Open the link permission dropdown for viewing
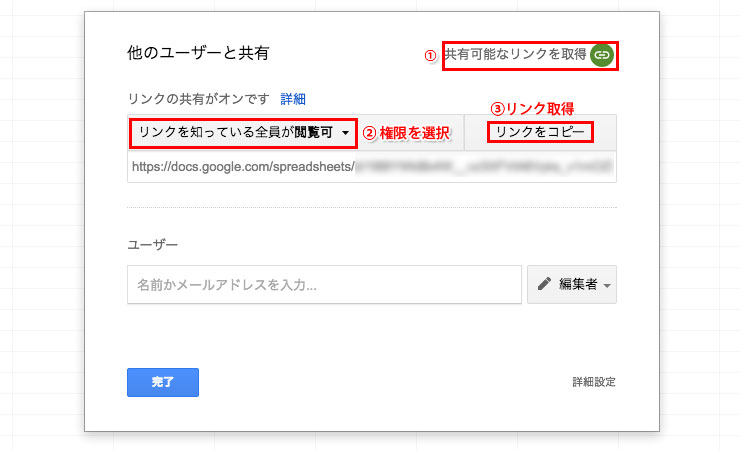This screenshot has width=740, height=450. (244, 133)
